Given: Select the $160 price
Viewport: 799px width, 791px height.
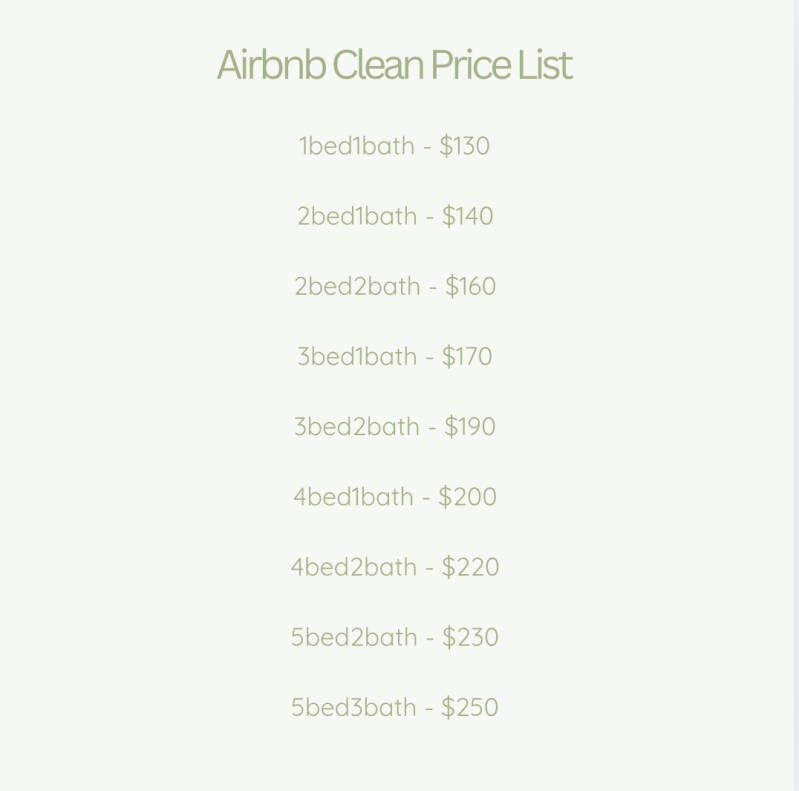Looking at the screenshot, I should click(x=471, y=287).
